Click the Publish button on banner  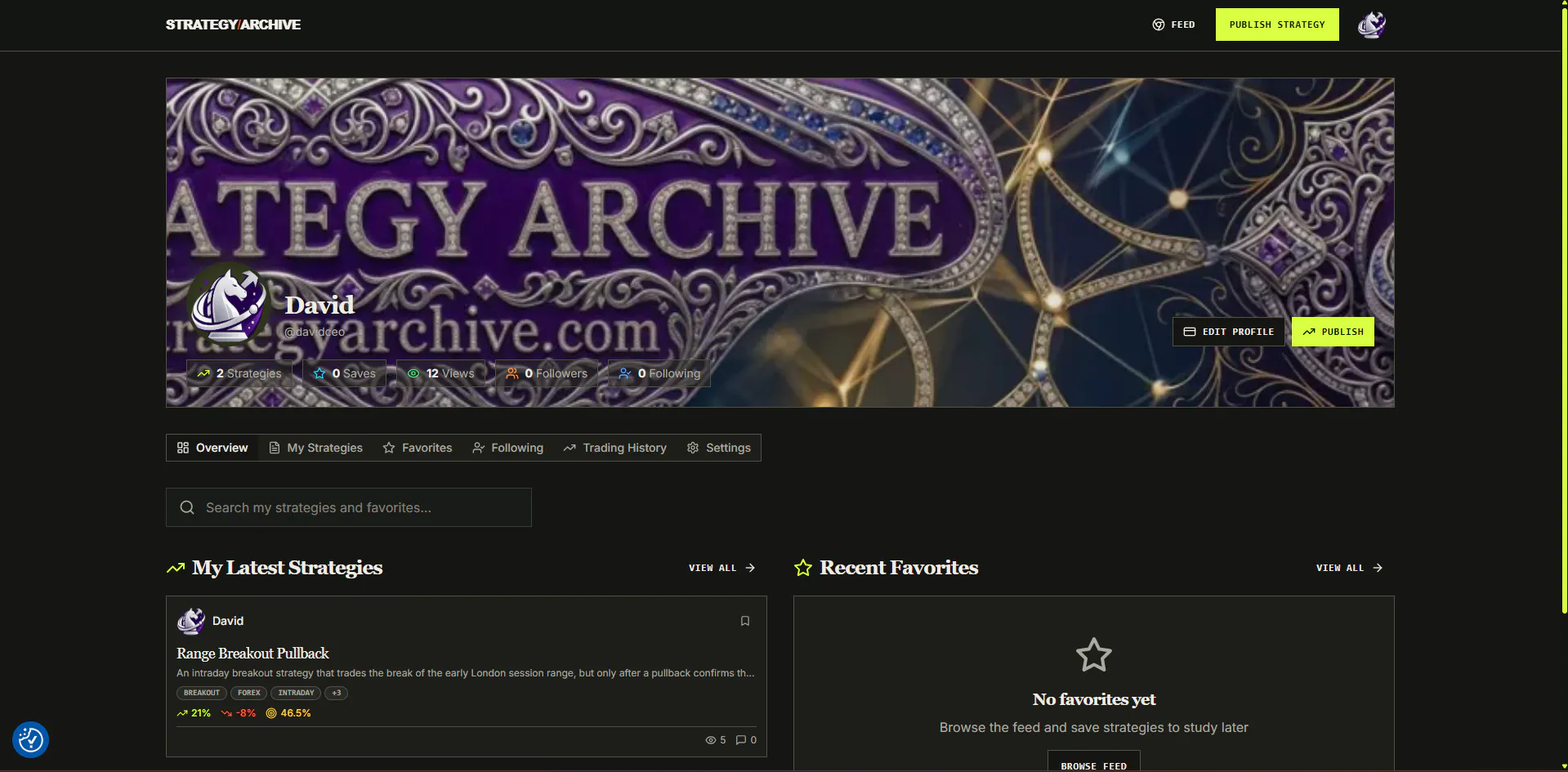pyautogui.click(x=1333, y=332)
